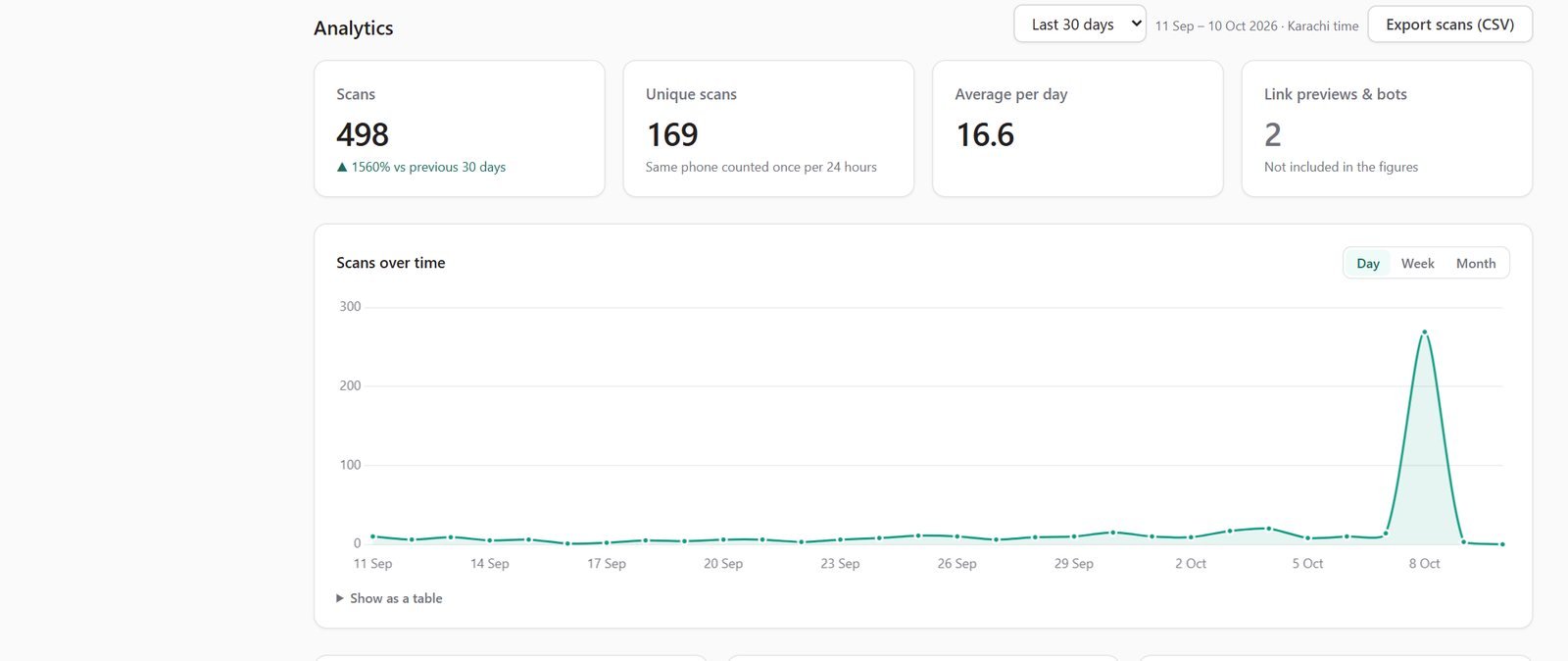1568x661 pixels.
Task: Click the 14 Sep axis label
Action: pyautogui.click(x=490, y=564)
